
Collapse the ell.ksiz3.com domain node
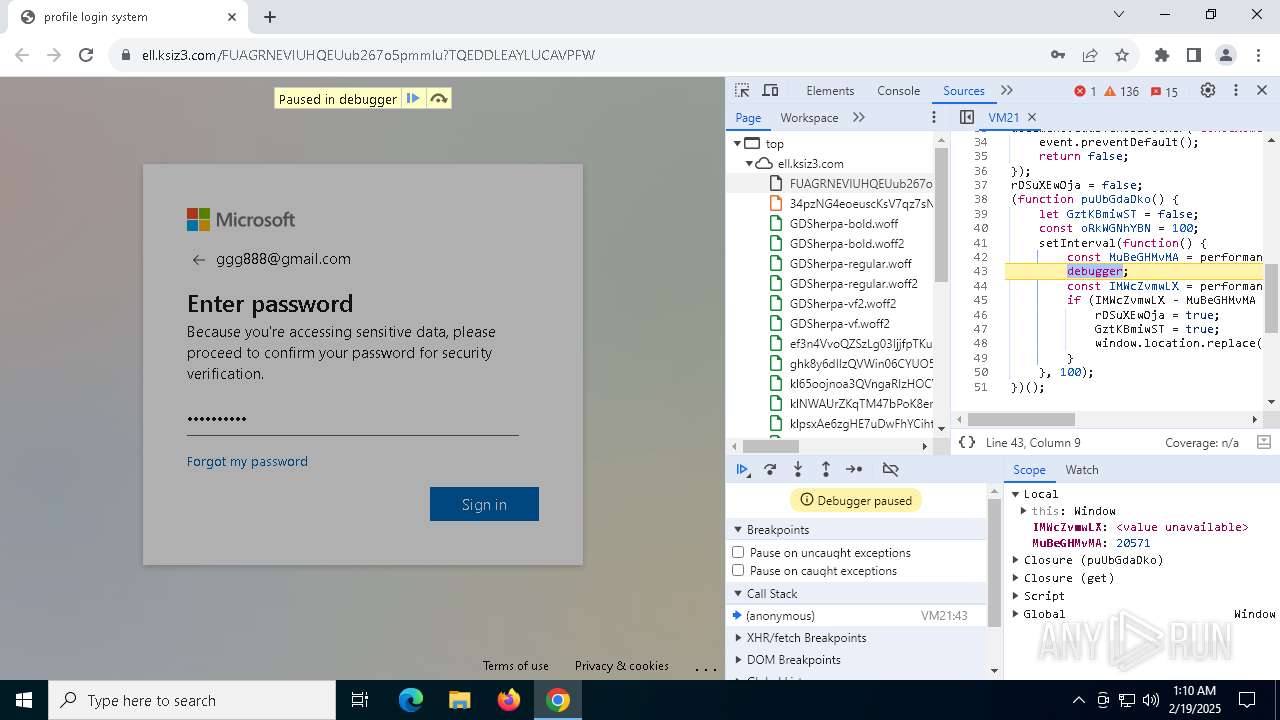coord(749,163)
